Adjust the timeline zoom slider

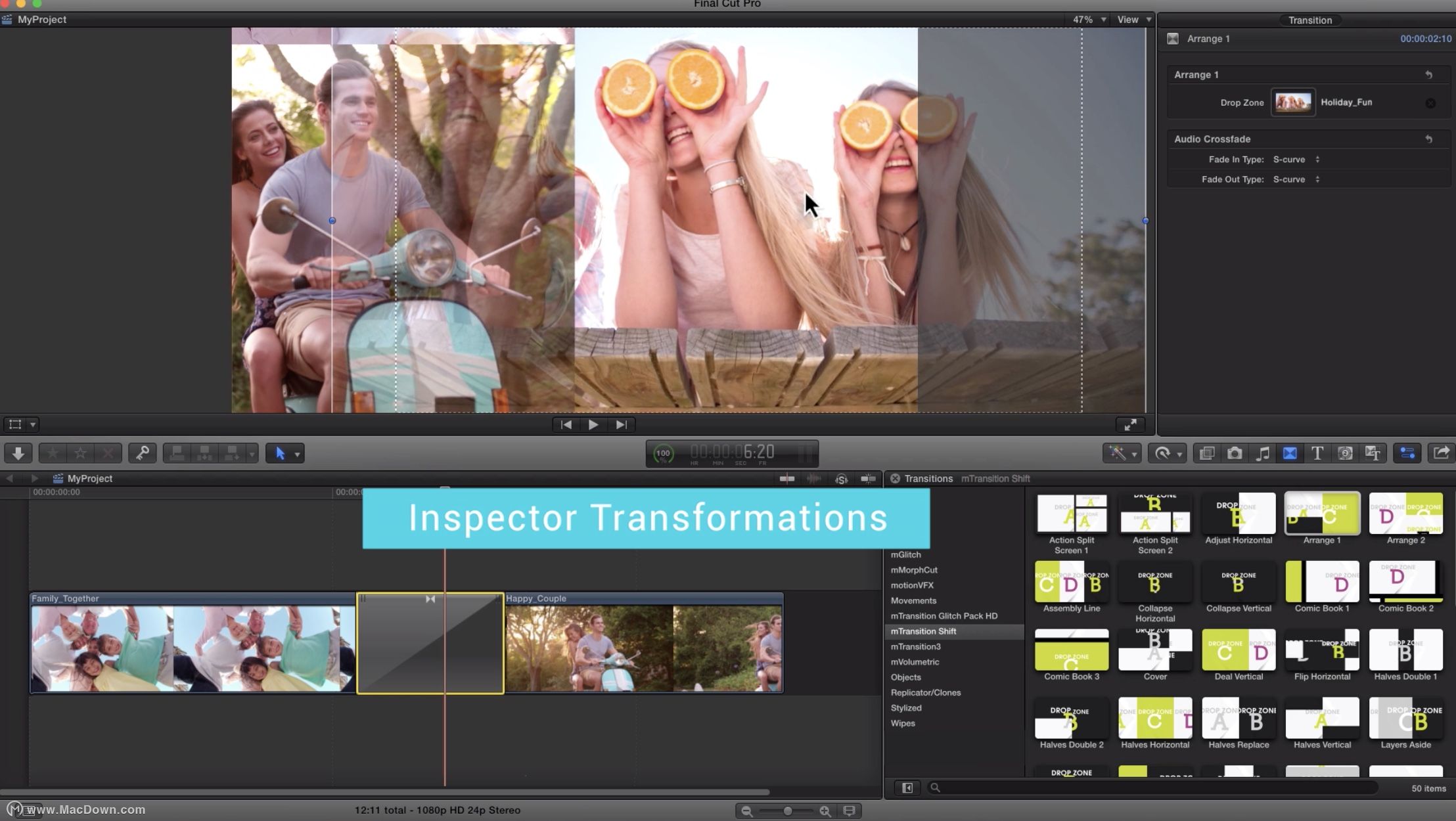787,811
